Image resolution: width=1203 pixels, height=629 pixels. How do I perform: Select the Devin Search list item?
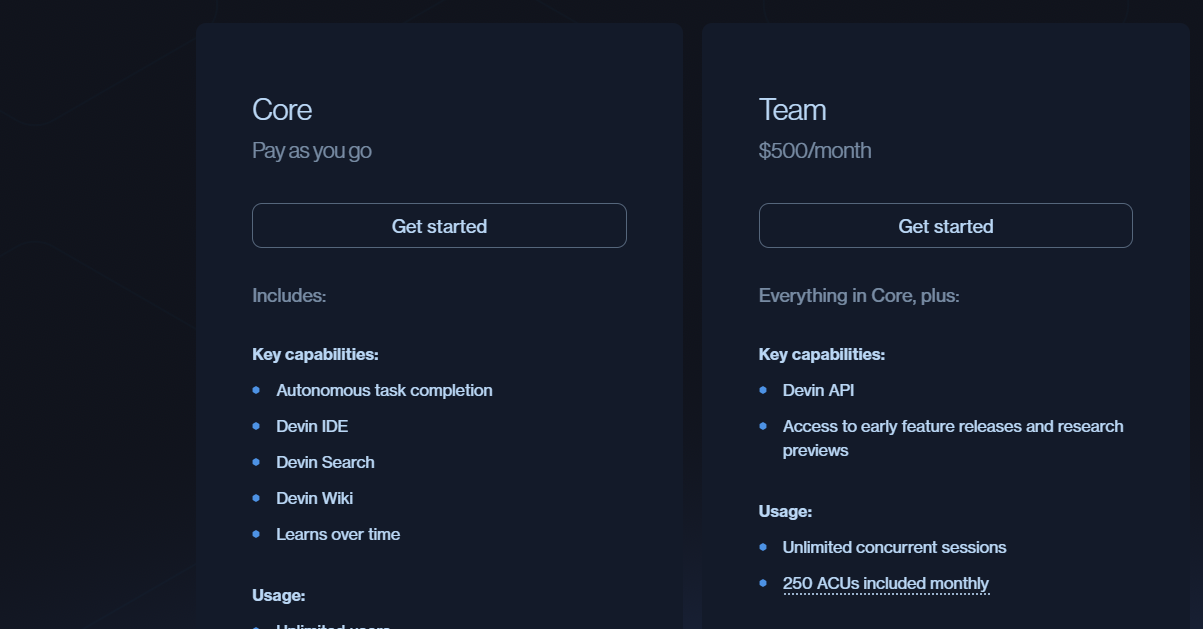point(325,462)
